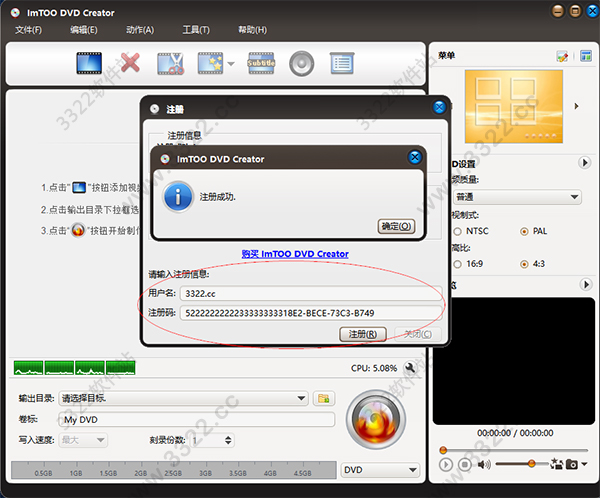The width and height of the screenshot is (600, 498).
Task: Click the first CPU core usage graph
Action: [28, 367]
